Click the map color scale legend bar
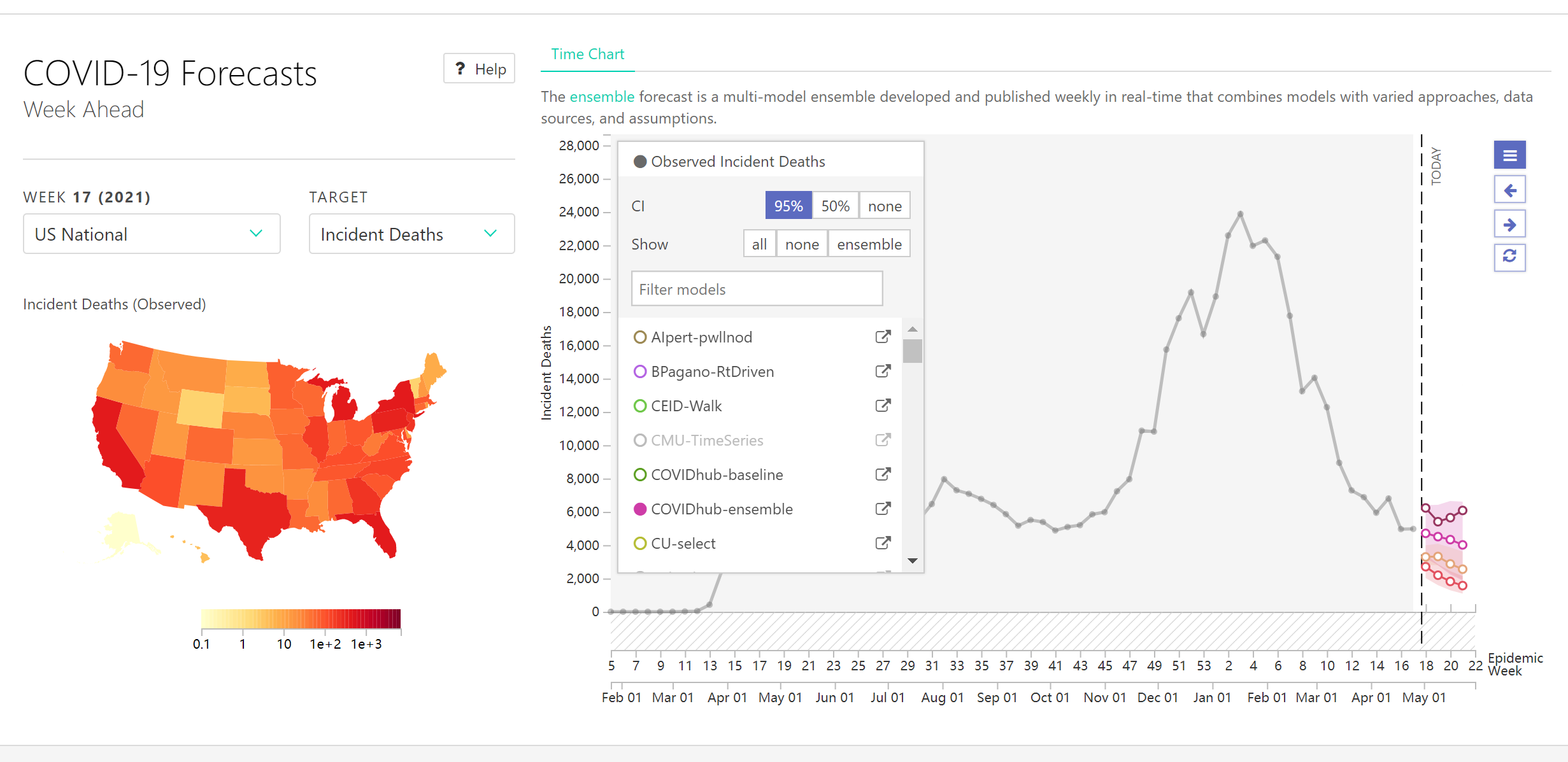Screen dimensions: 1568x762 click(x=301, y=619)
